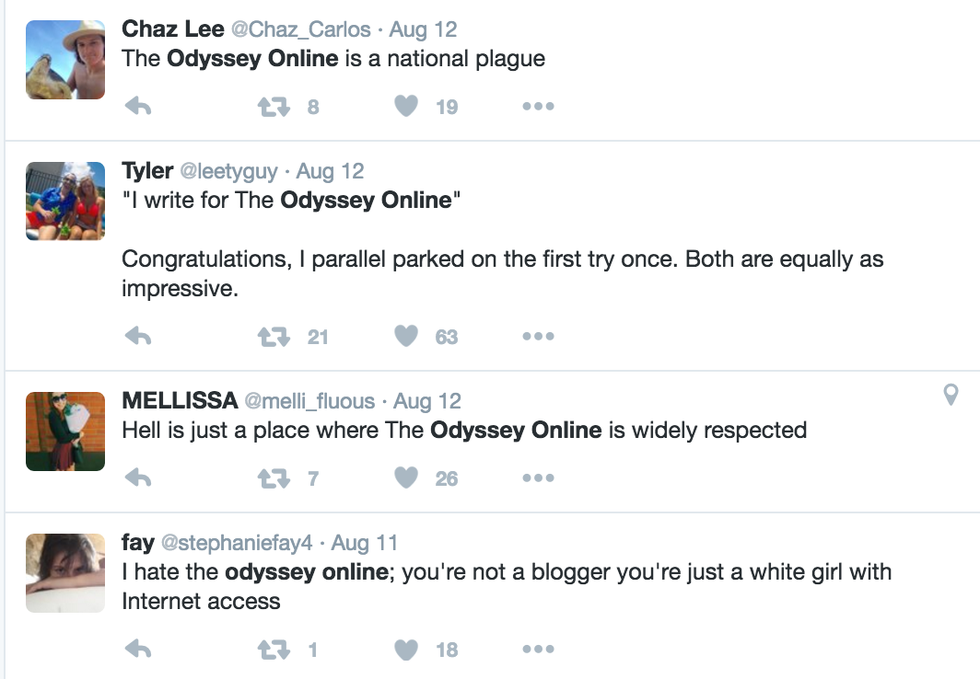This screenshot has height=679, width=980.
Task: Open Chaz Lee's profile name link
Action: [x=172, y=30]
